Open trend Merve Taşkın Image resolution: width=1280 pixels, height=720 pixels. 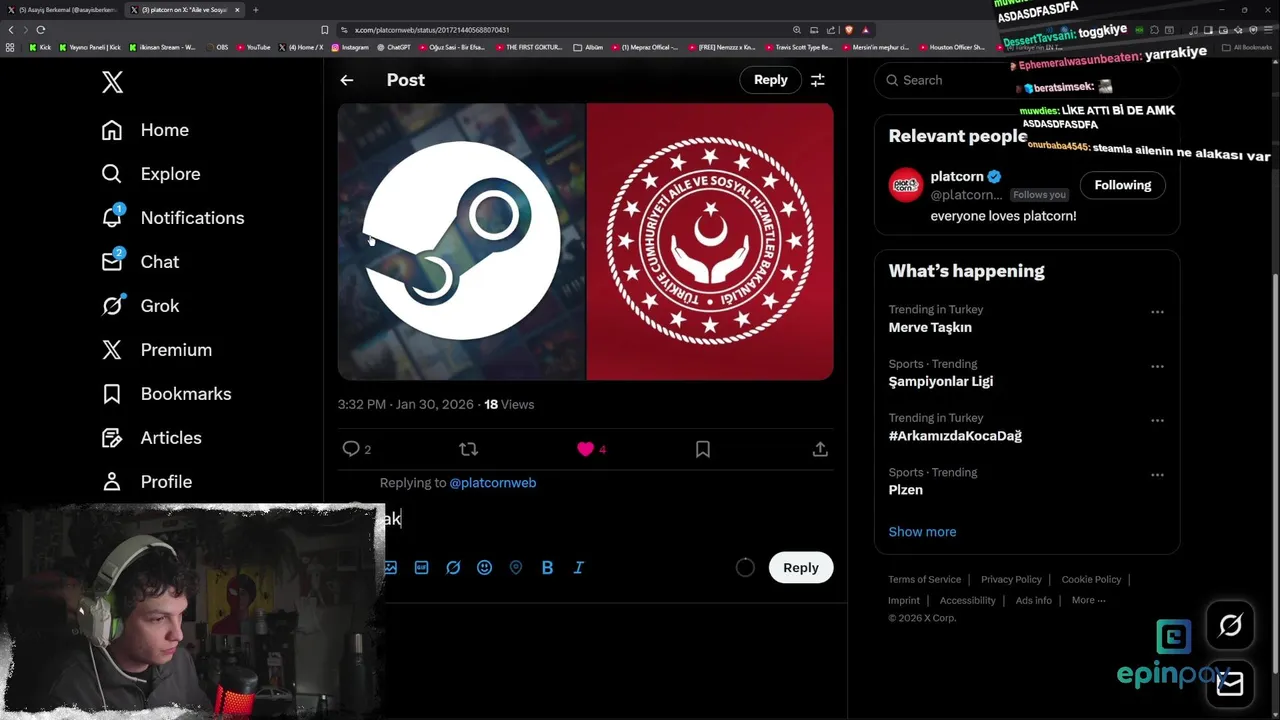(930, 327)
